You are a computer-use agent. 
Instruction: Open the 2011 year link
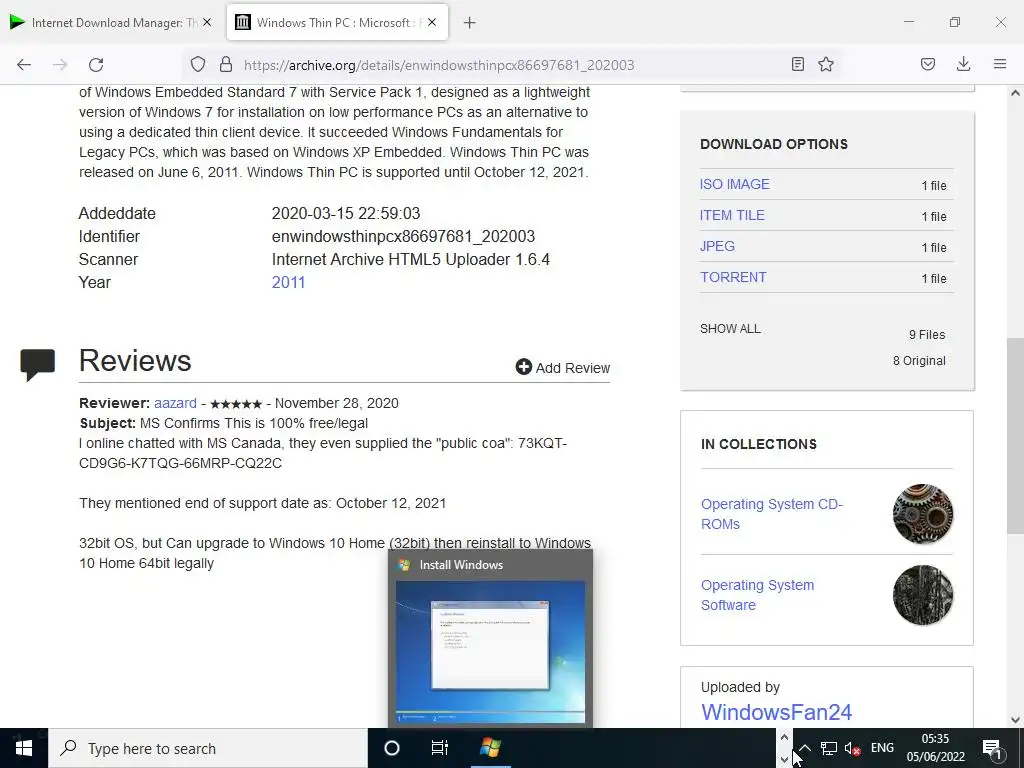(288, 282)
